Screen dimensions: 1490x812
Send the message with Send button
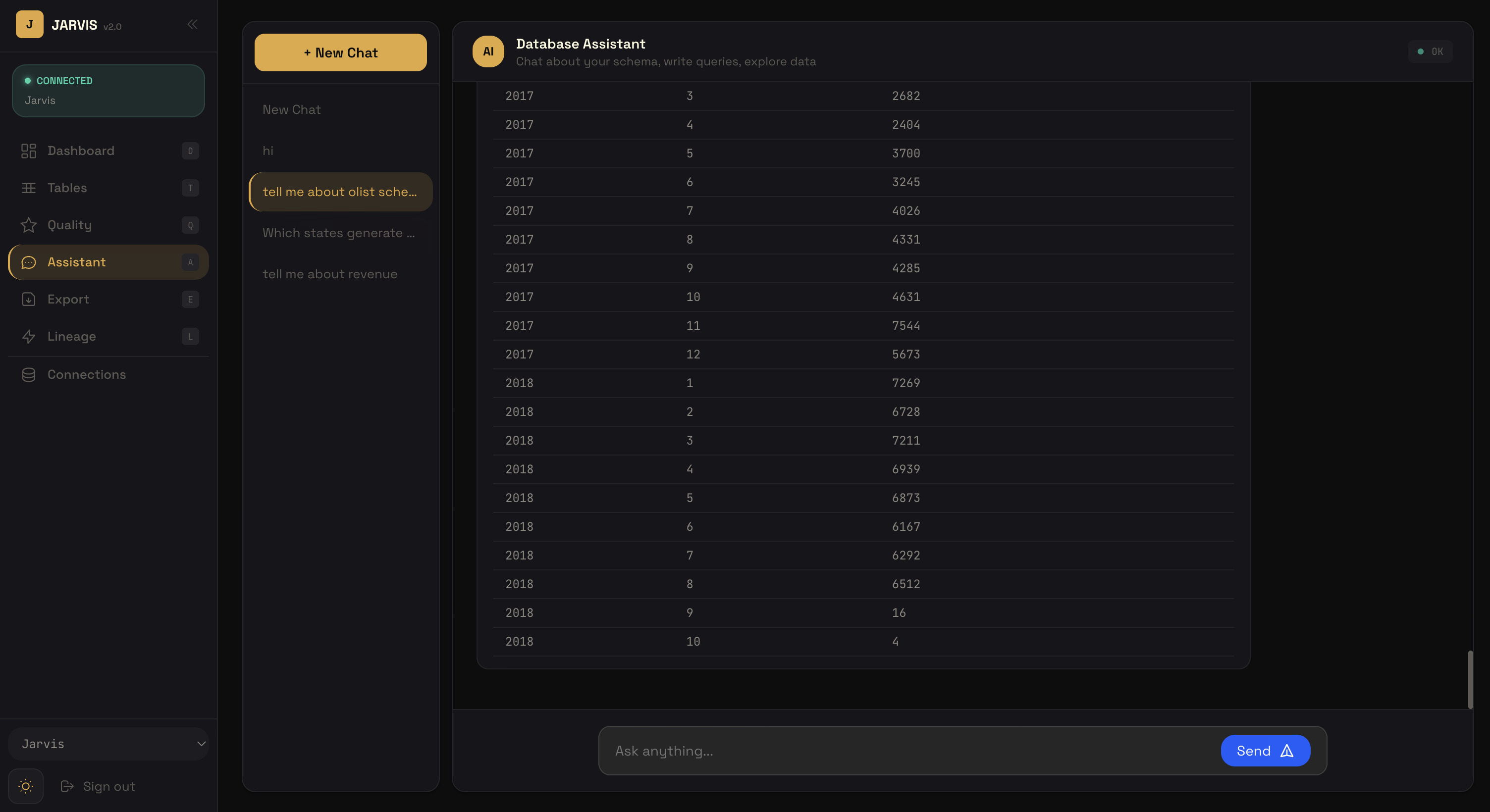pos(1265,751)
